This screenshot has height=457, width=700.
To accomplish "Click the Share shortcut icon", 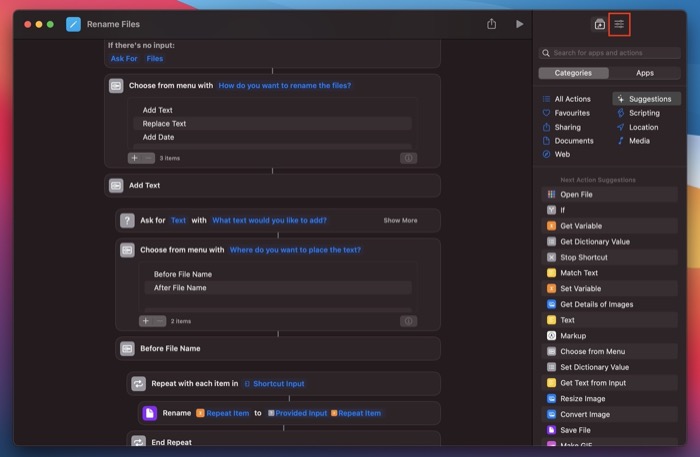I will (x=492, y=24).
